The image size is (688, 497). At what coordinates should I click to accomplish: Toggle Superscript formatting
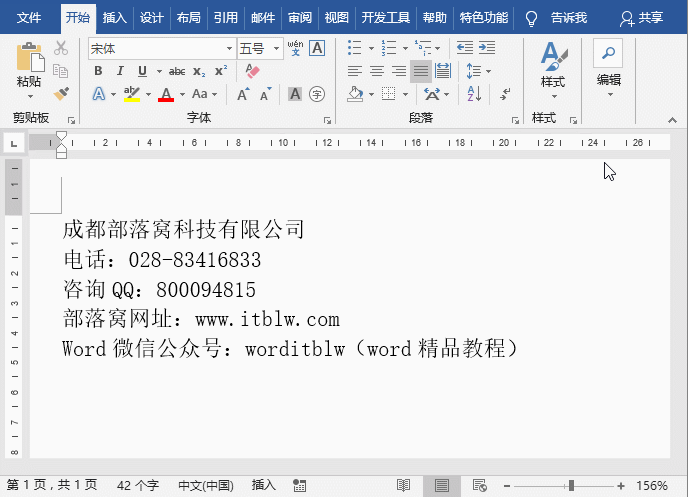click(221, 71)
